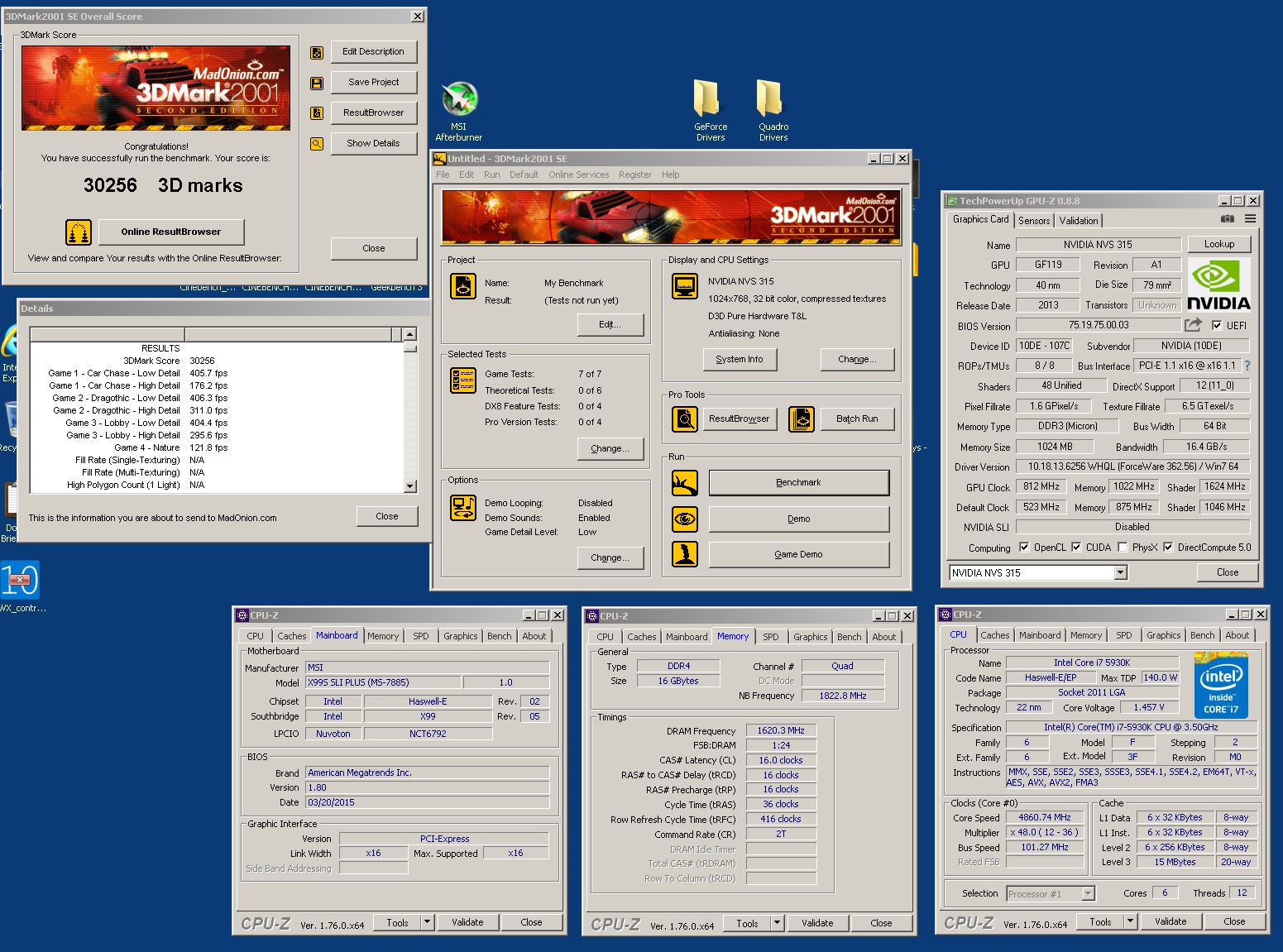The image size is (1283, 952).
Task: Click Change button under Selected Tests
Action: click(x=610, y=448)
